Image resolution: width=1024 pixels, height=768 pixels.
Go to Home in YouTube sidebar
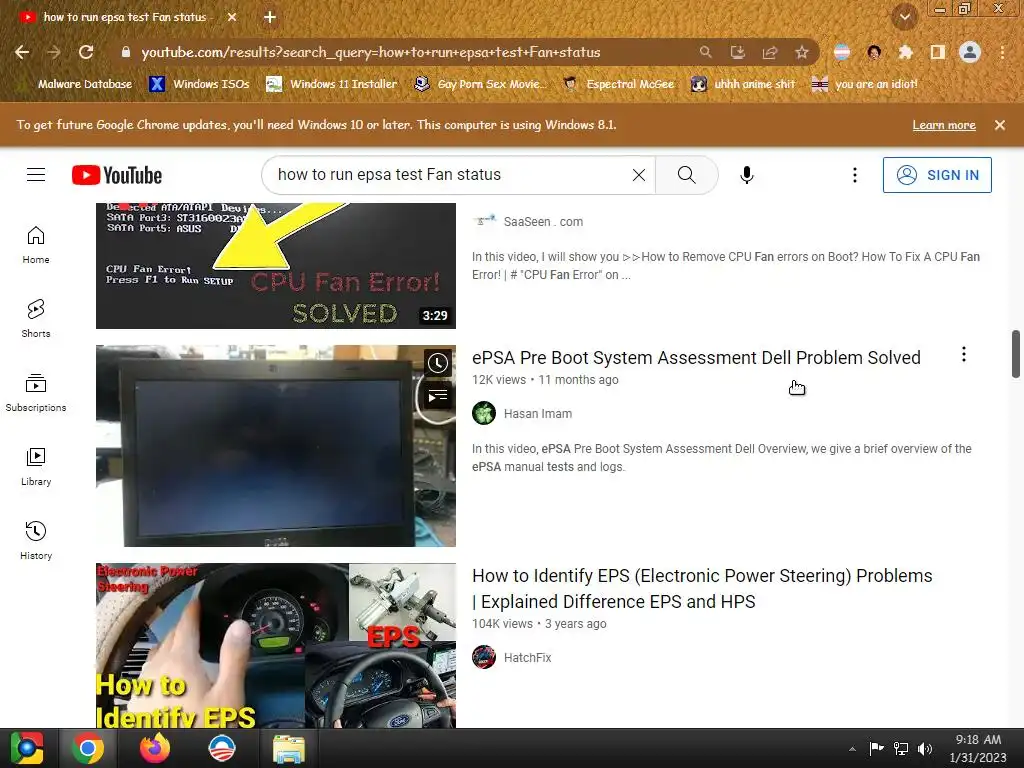pyautogui.click(x=36, y=245)
